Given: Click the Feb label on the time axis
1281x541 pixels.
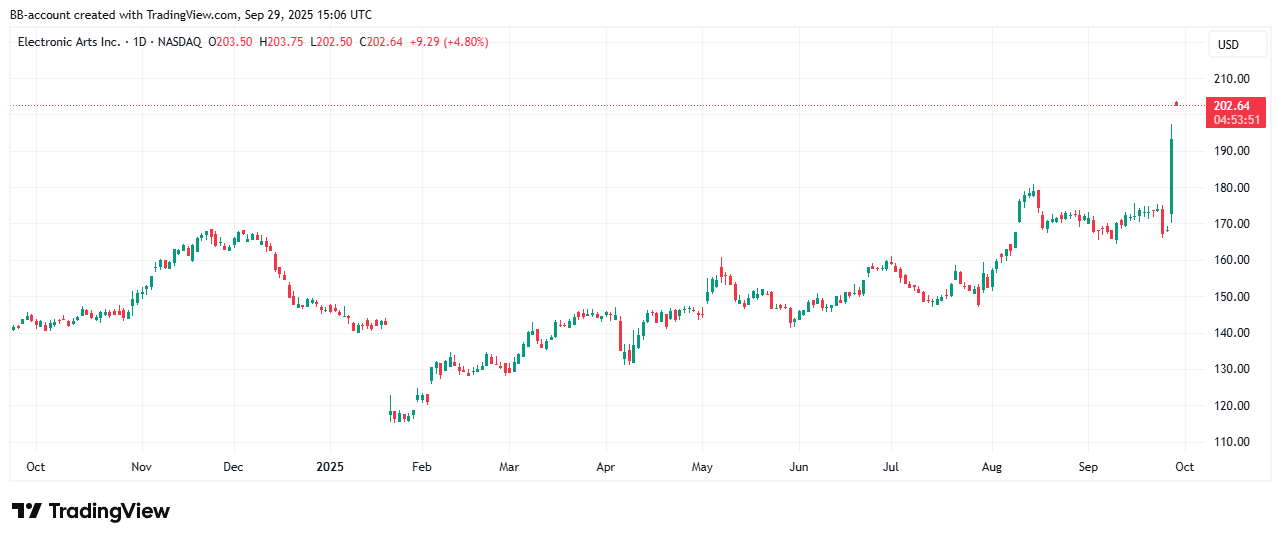Looking at the screenshot, I should [x=422, y=467].
